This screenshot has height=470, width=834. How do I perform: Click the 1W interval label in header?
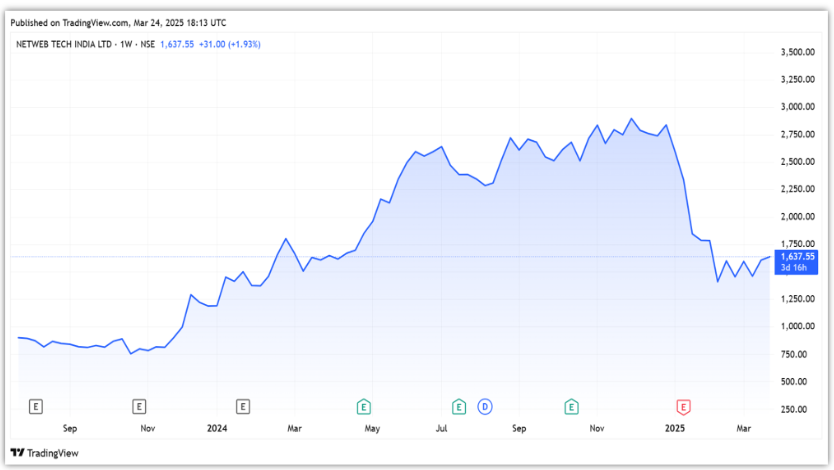coord(127,44)
